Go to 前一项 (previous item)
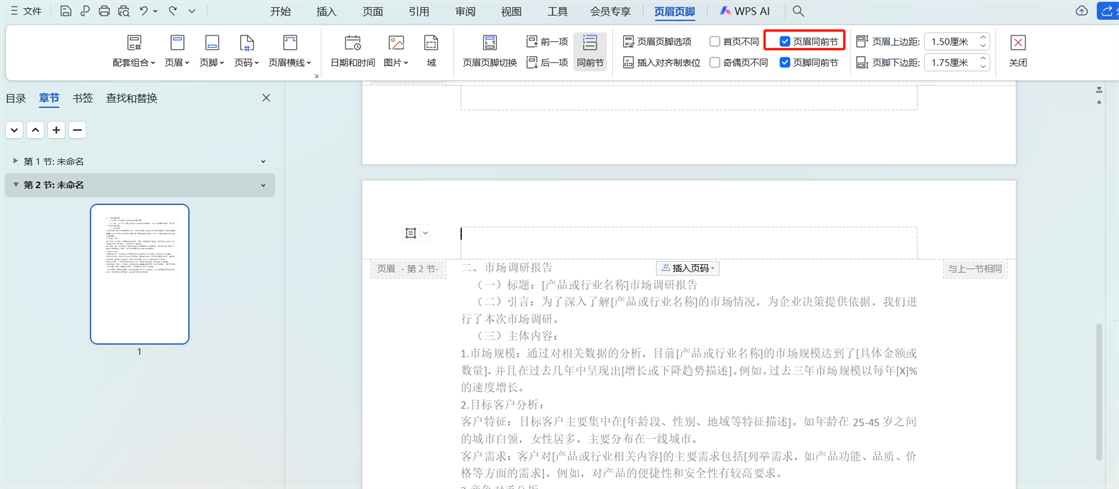The width and height of the screenshot is (1119, 489). [x=547, y=42]
